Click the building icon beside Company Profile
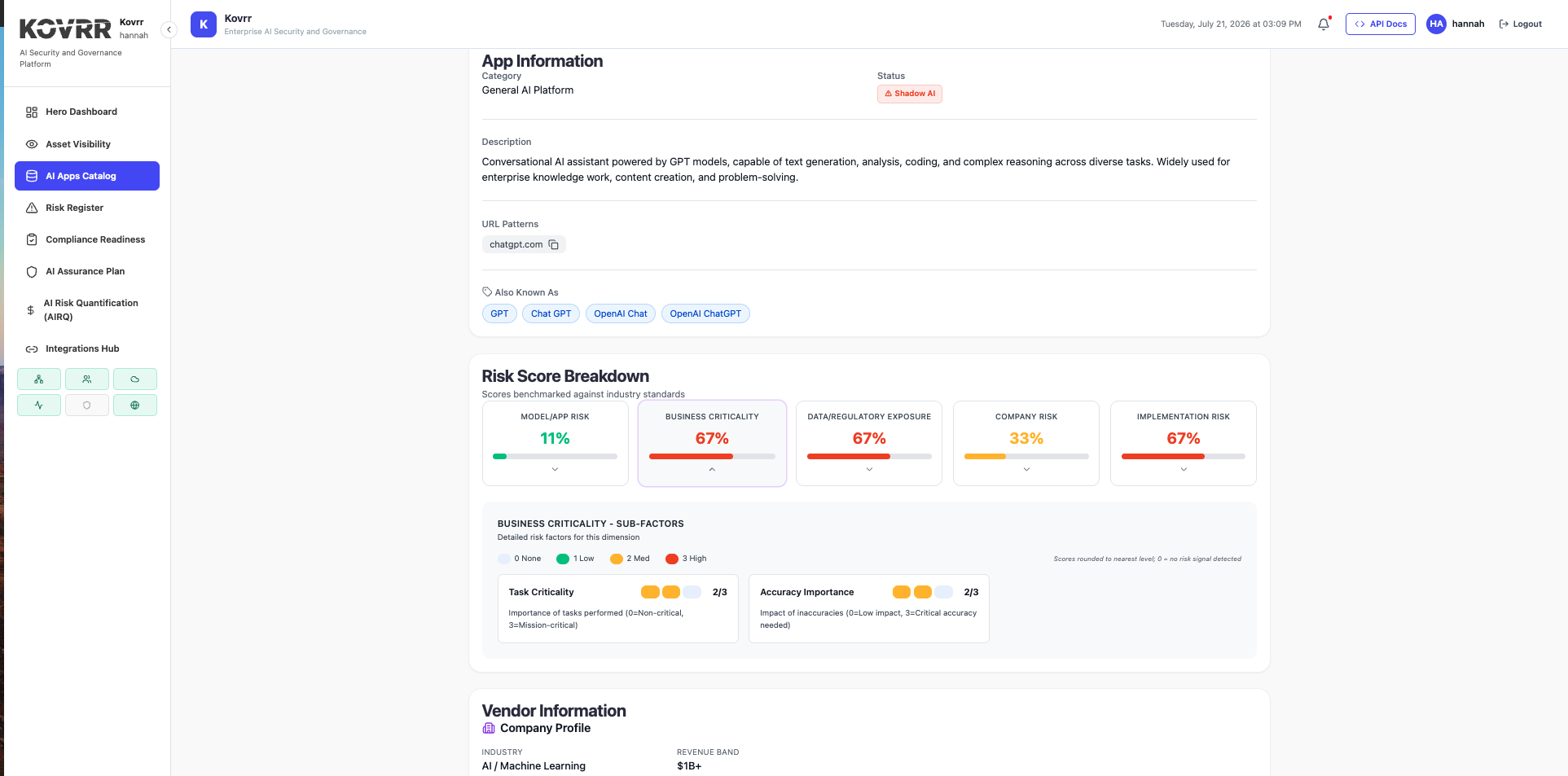Viewport: 1568px width, 776px height. pyautogui.click(x=489, y=729)
